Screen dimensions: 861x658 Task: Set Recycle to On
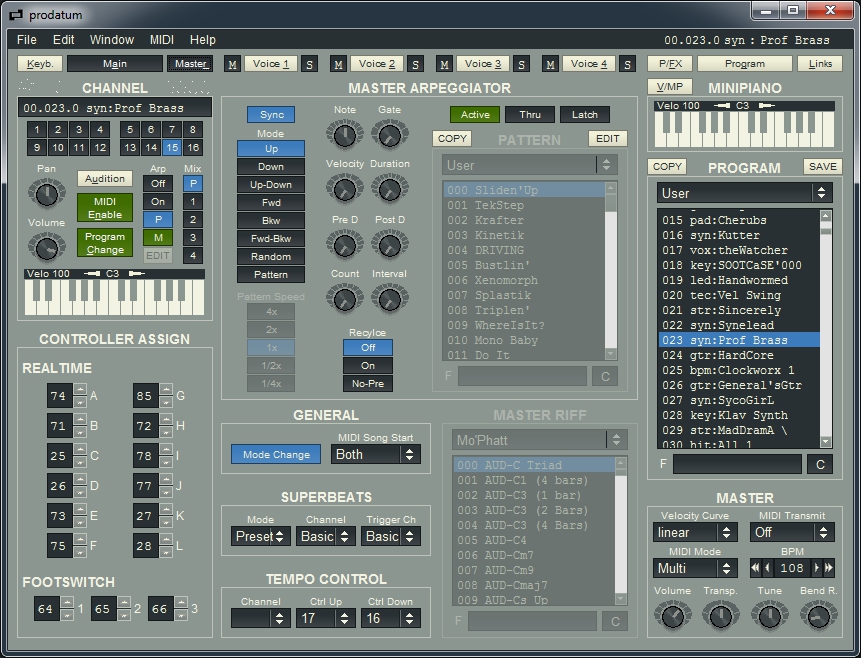368,365
